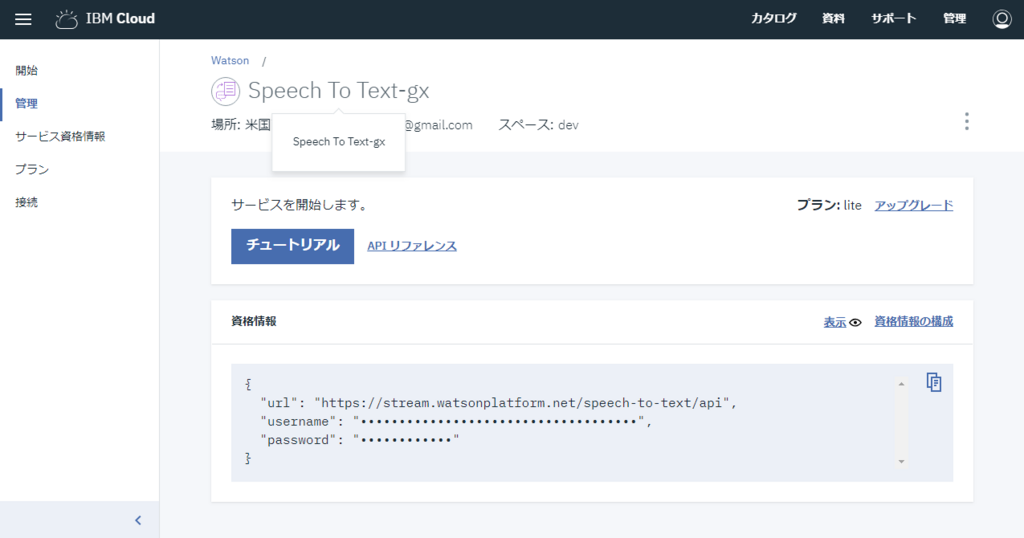Select プラン in the sidebar

(32, 169)
